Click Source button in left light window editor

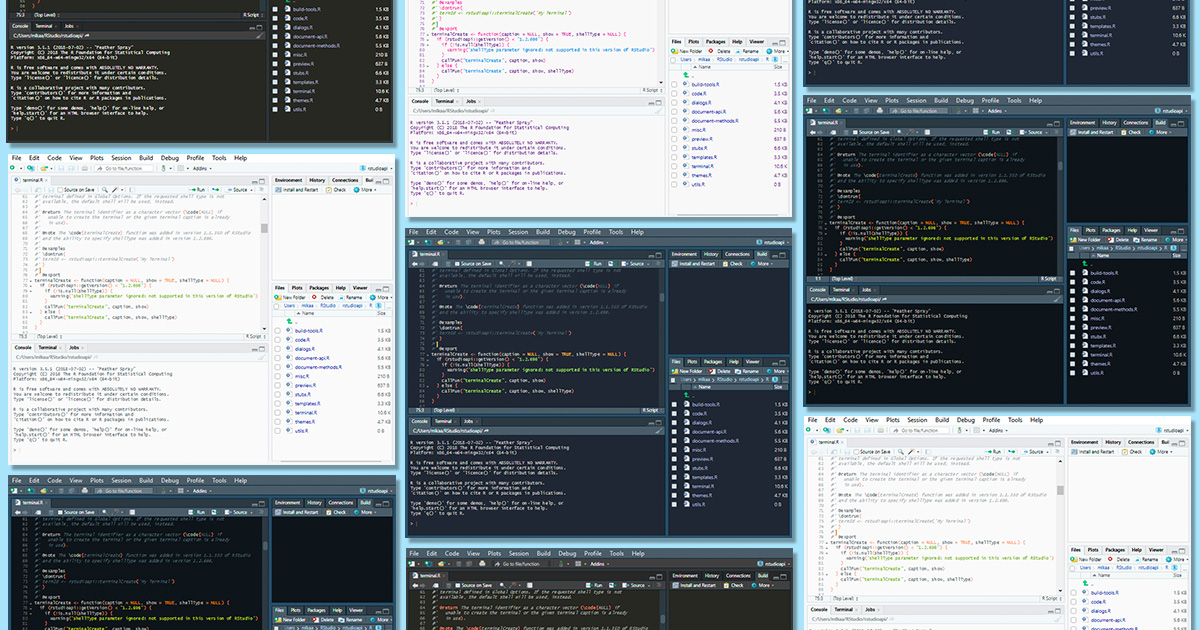(x=240, y=189)
